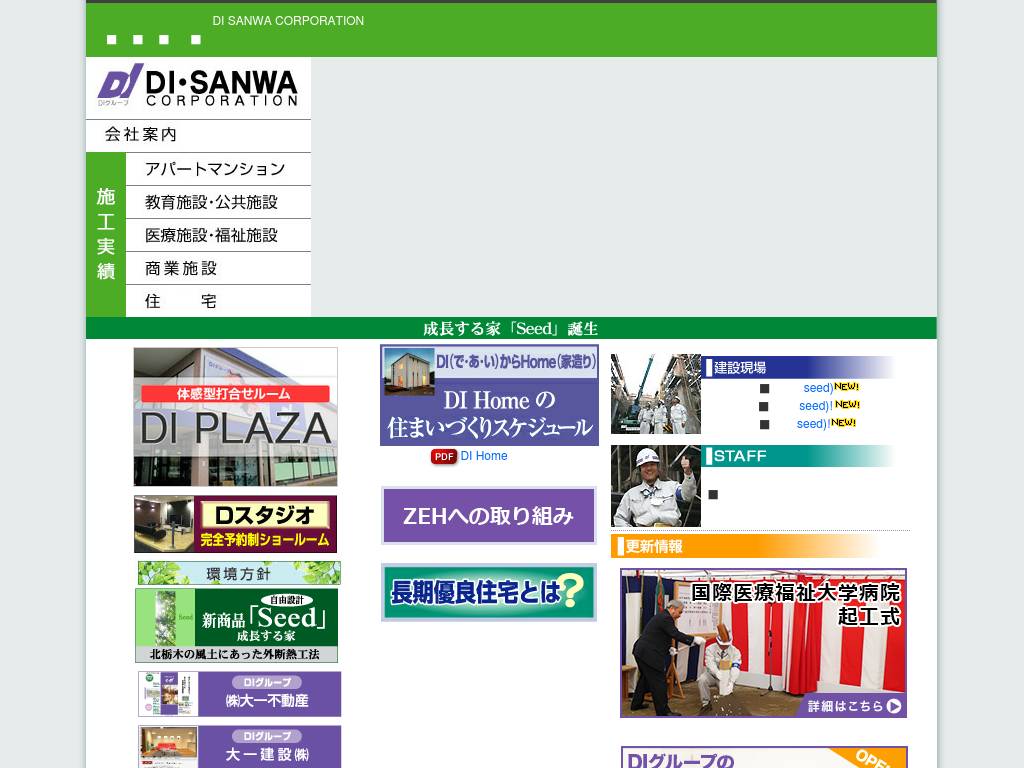This screenshot has height=768, width=1024.
Task: Click the 成長する家「Seed」誕生 banner bar
Action: coord(511,328)
